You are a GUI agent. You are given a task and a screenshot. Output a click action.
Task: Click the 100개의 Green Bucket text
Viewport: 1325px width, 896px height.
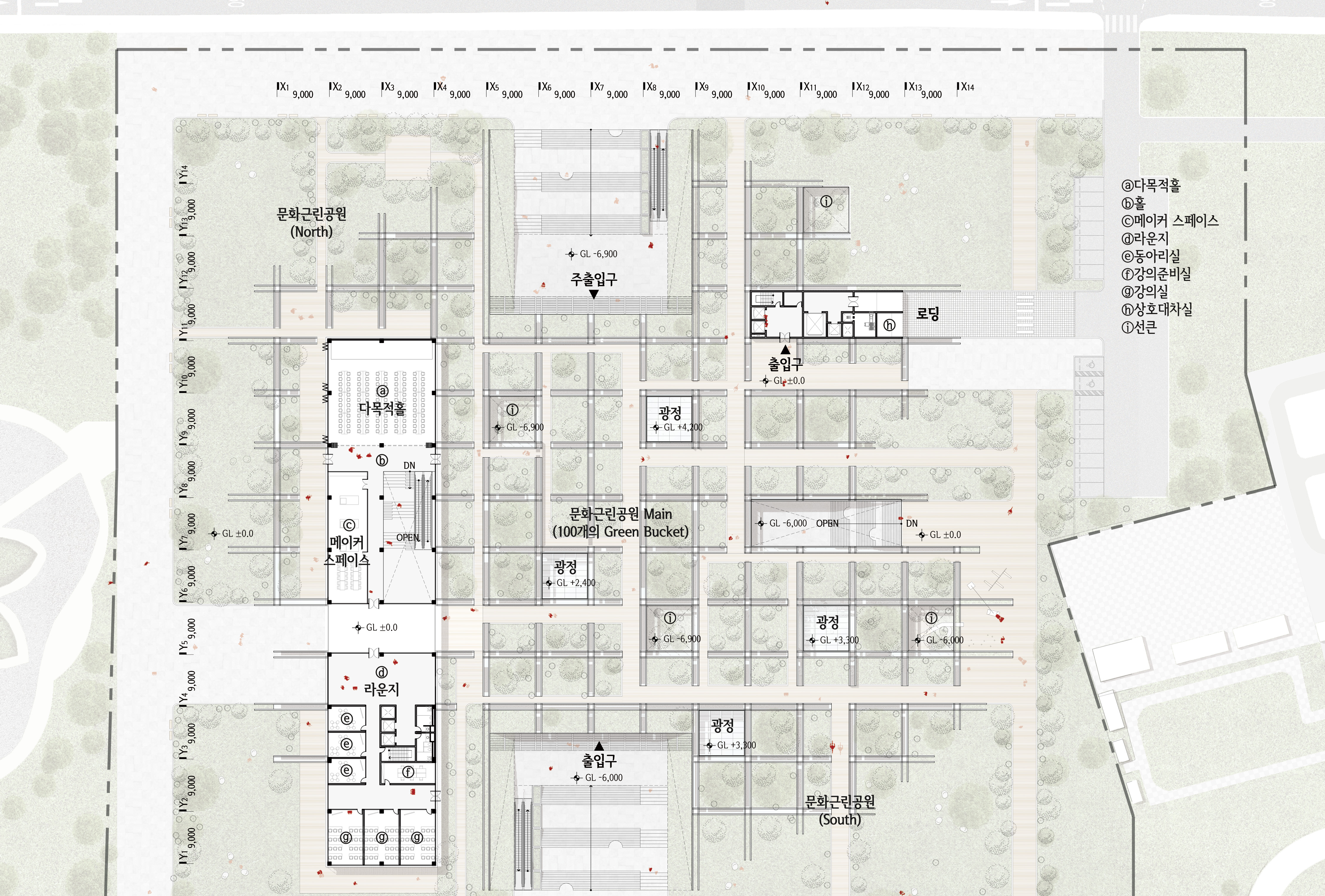(620, 532)
